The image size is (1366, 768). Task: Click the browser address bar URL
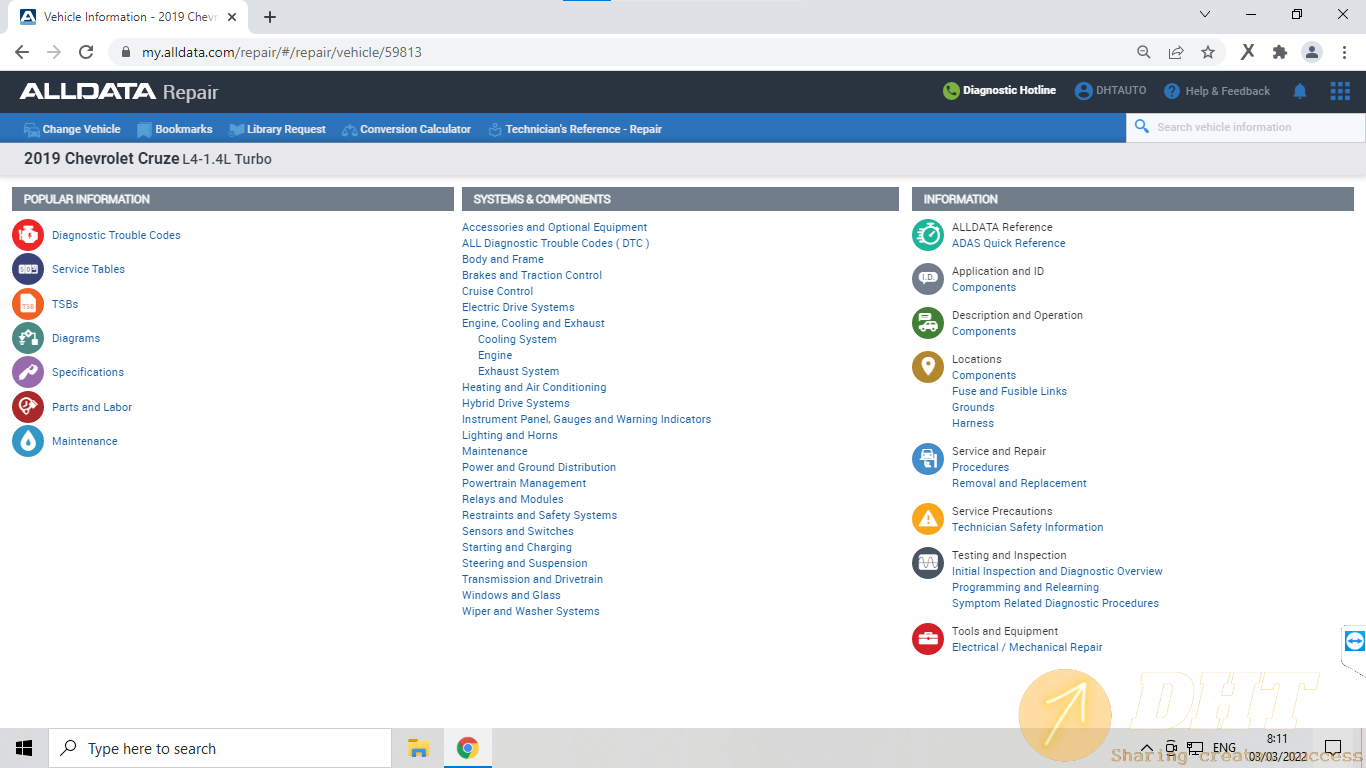click(x=282, y=52)
